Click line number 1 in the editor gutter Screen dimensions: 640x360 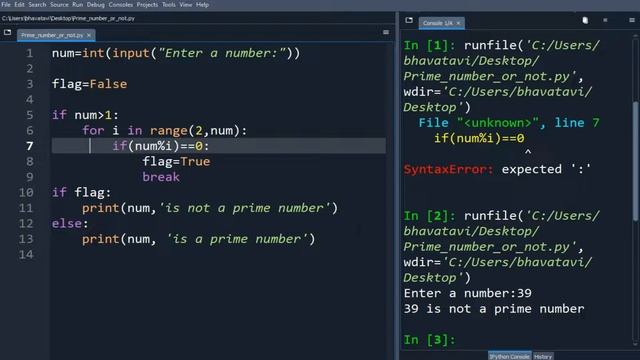point(29,53)
